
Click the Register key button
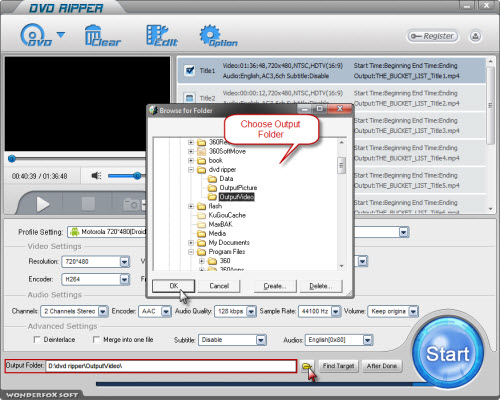coord(432,36)
